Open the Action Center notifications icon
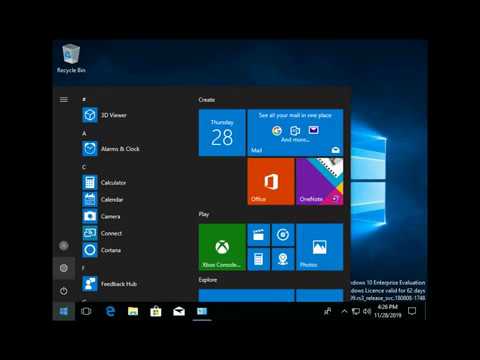The width and height of the screenshot is (480, 360). point(412,311)
